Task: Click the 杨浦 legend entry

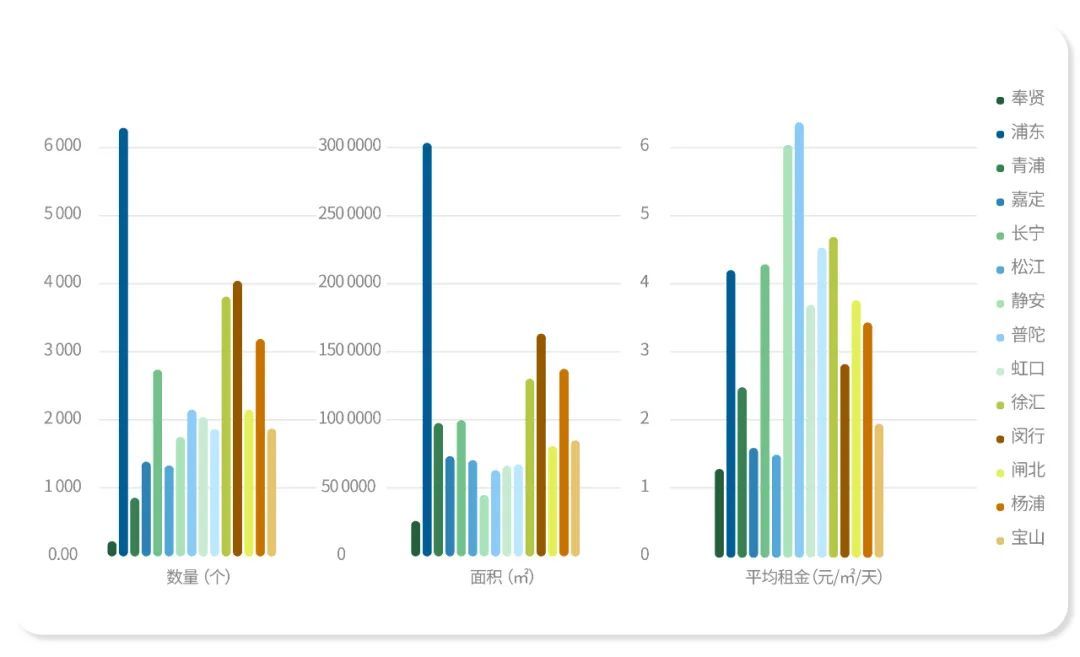Action: pos(1020,504)
